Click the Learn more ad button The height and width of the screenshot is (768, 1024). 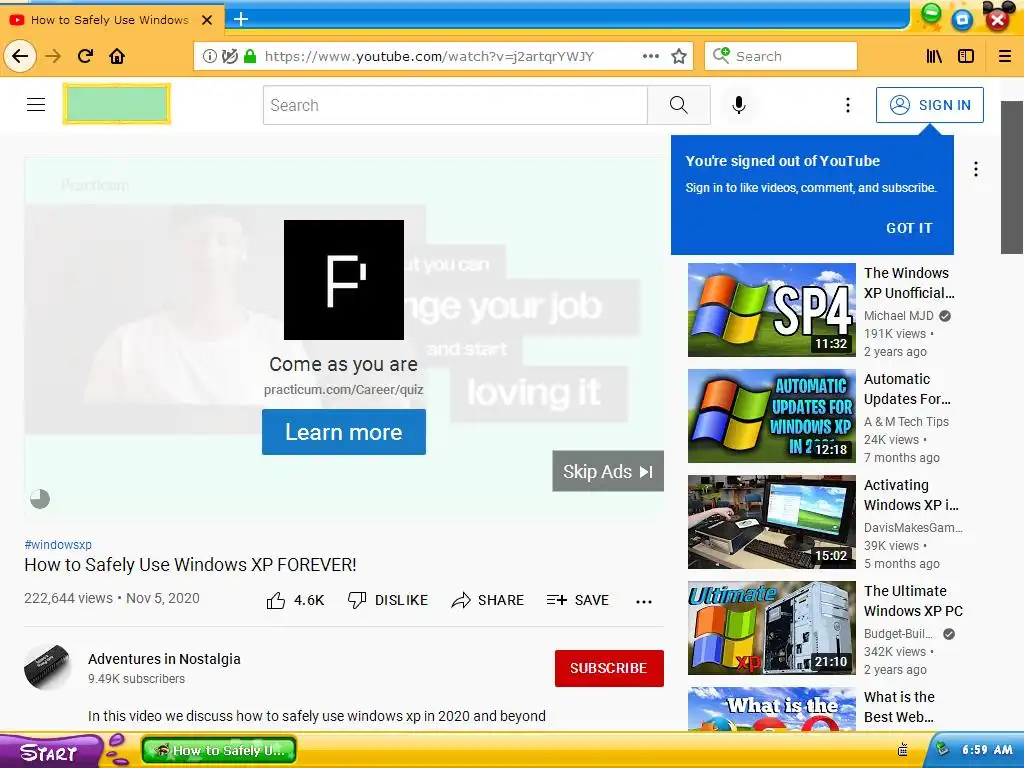pos(344,432)
